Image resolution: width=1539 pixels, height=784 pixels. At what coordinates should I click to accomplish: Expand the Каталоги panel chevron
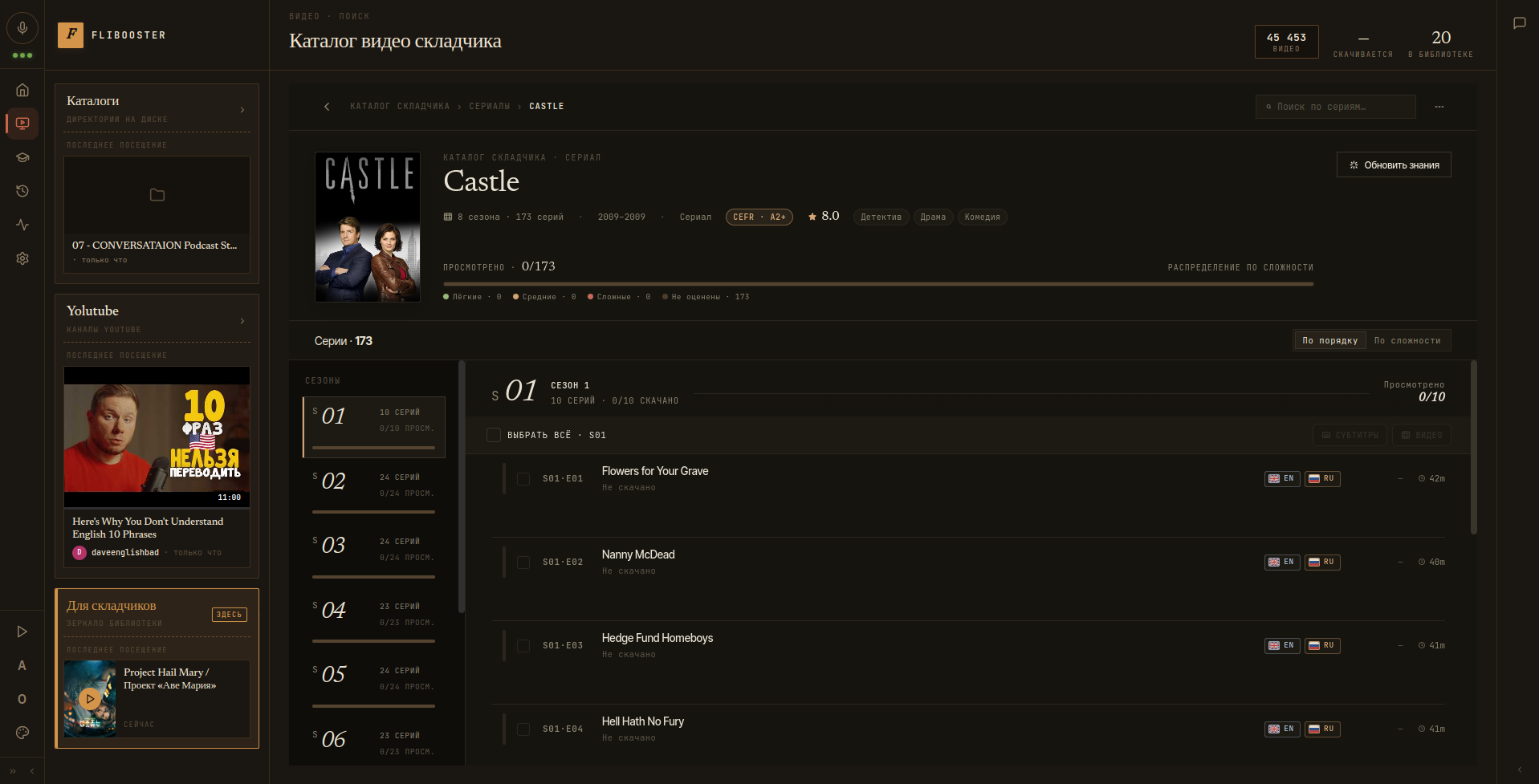coord(242,110)
